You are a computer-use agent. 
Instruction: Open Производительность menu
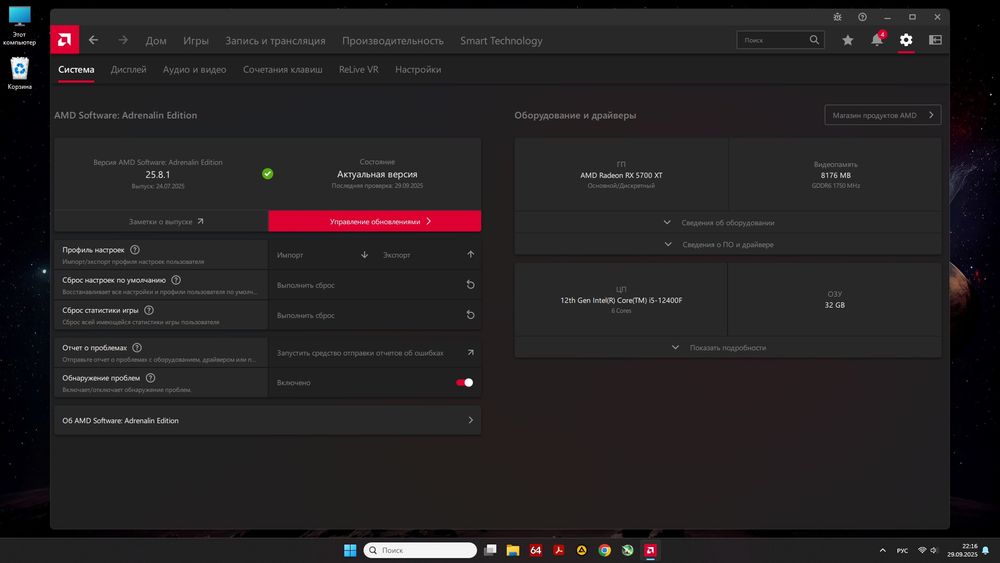tap(393, 41)
